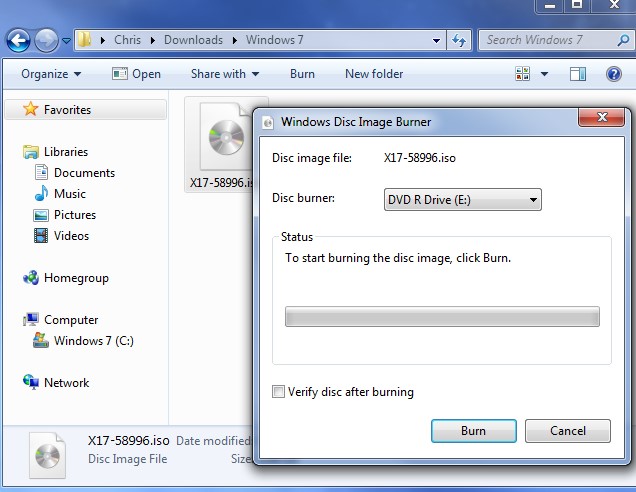The height and width of the screenshot is (492, 636).
Task: Click the Homegroup icon
Action: click(31, 278)
